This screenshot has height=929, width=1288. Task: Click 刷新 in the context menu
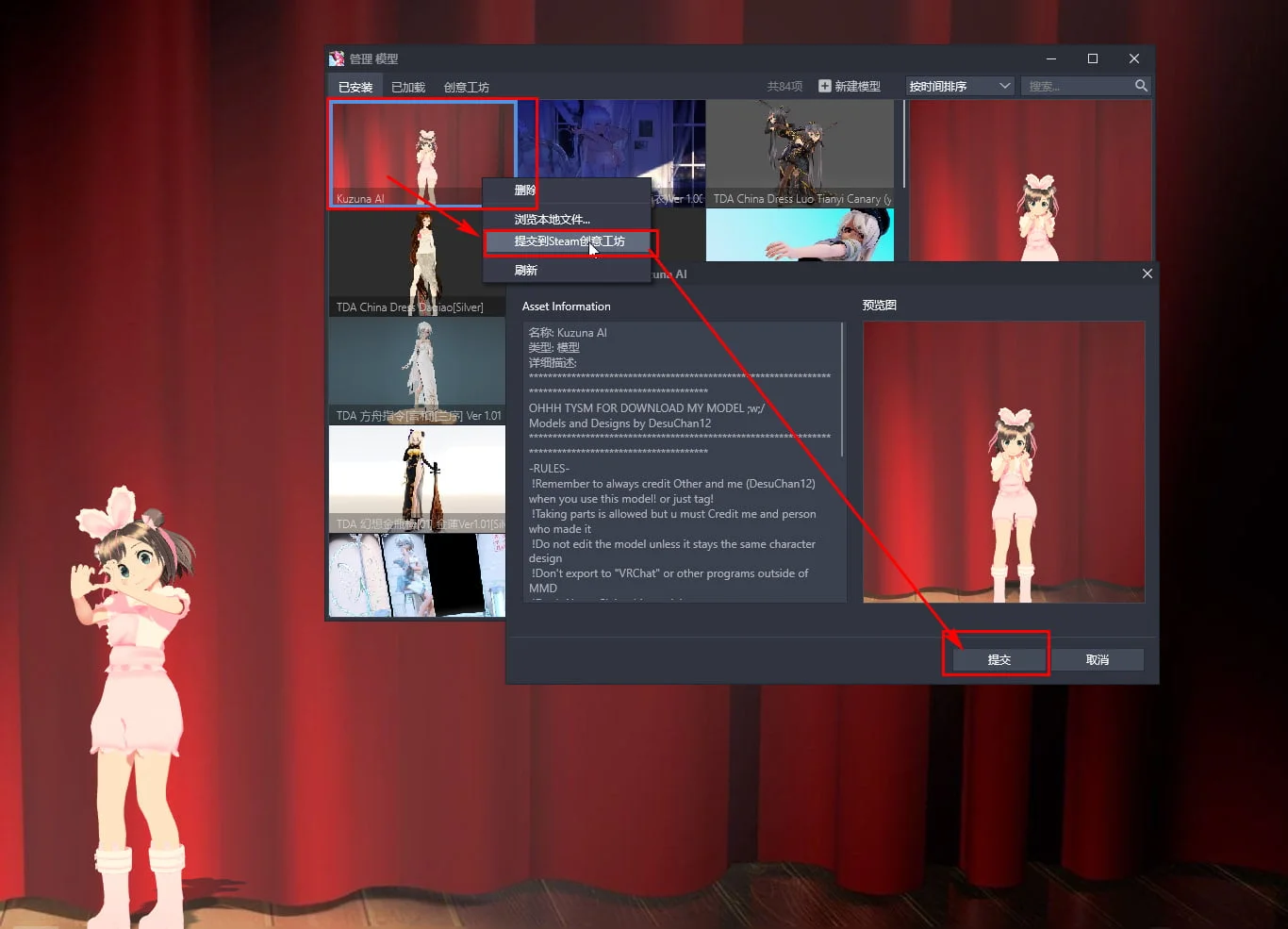point(525,270)
